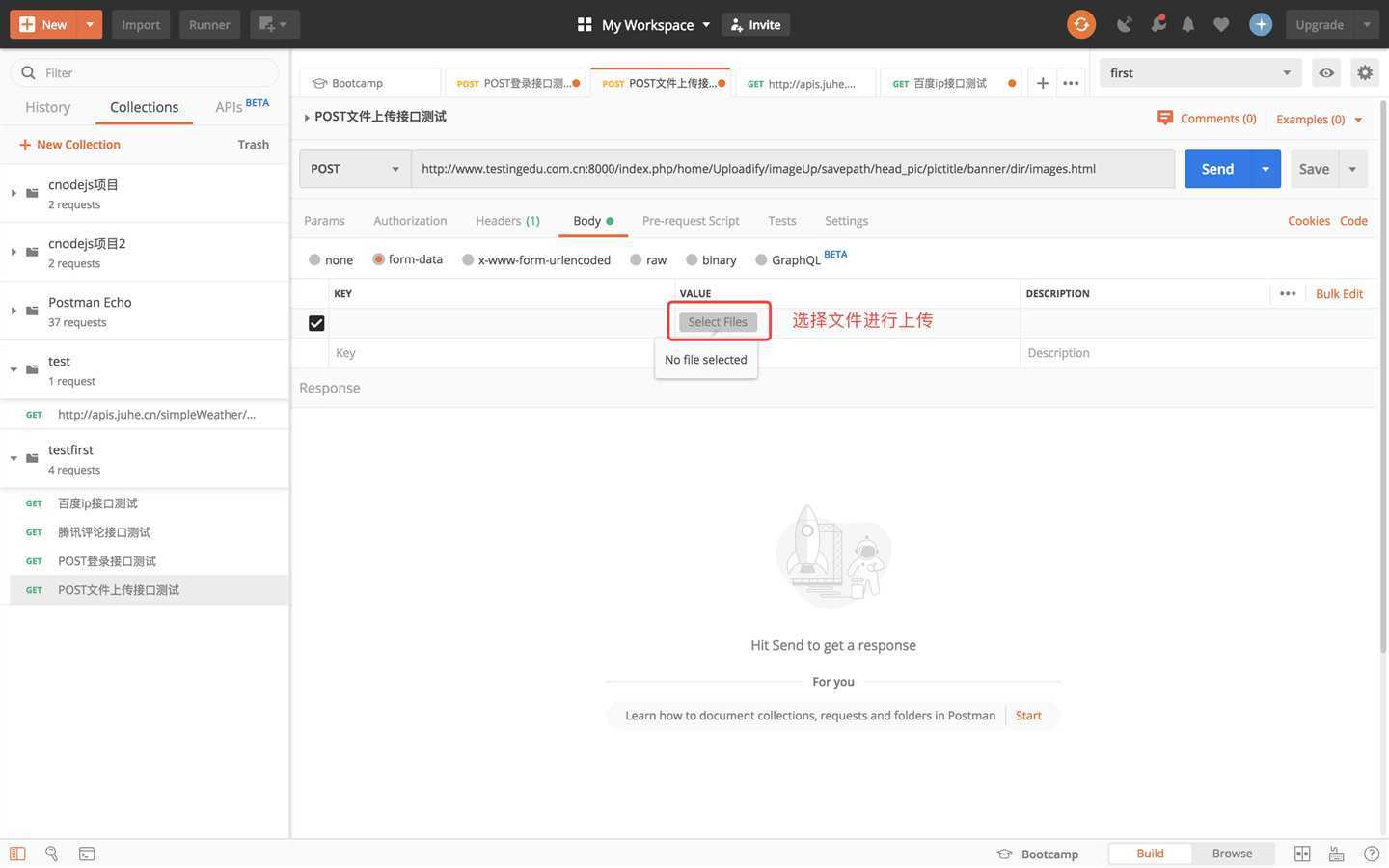Viewport: 1389px width, 868px height.
Task: Click the Bulk Edit link
Action: click(1339, 293)
